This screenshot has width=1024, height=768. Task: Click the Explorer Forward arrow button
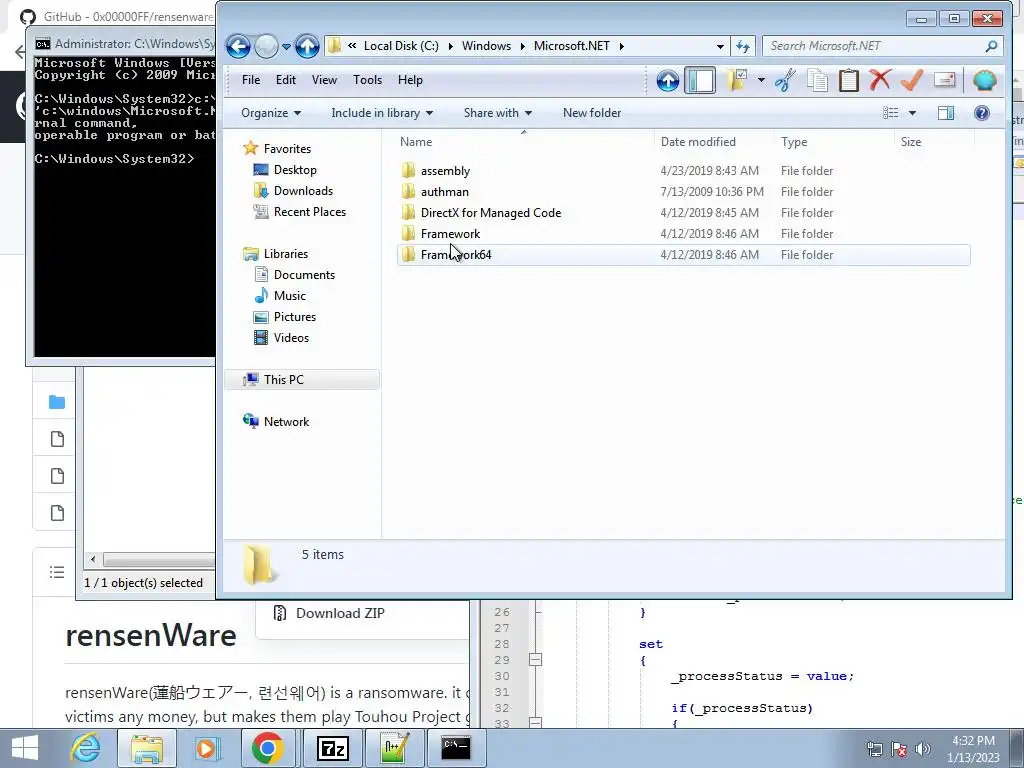(266, 46)
